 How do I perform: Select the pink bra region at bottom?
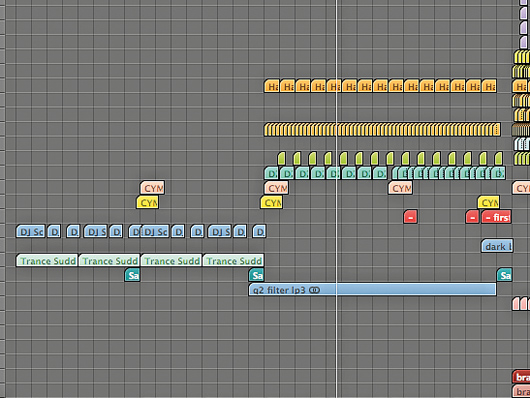[x=522, y=391]
